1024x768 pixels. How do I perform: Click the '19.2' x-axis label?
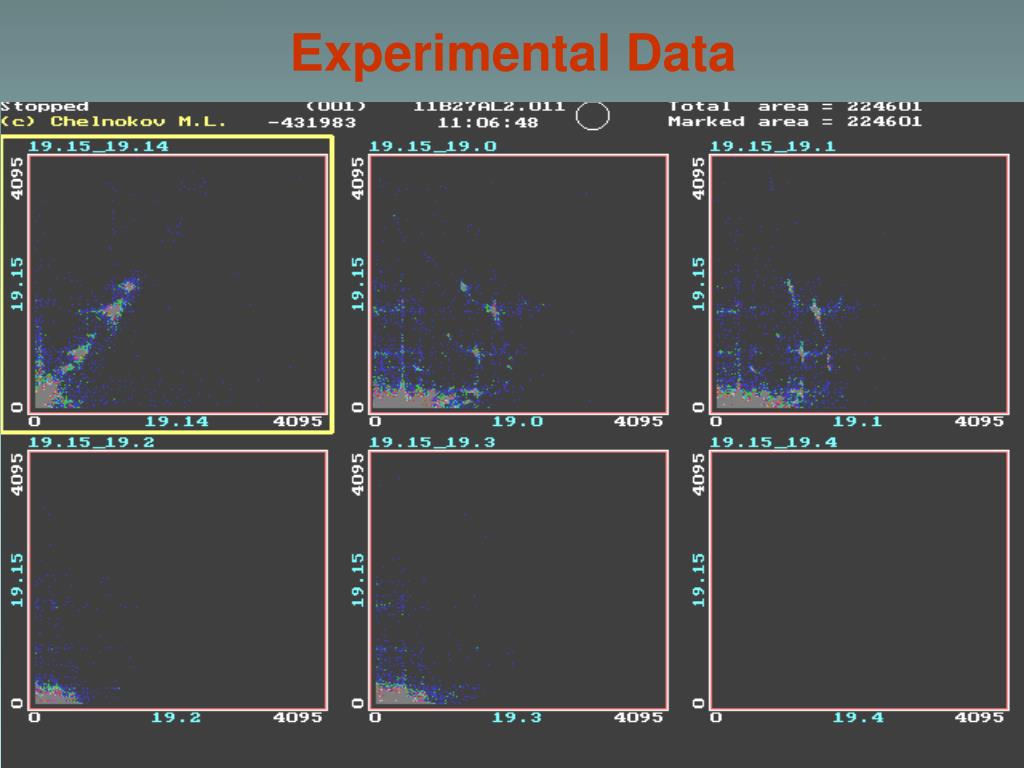pyautogui.click(x=176, y=718)
